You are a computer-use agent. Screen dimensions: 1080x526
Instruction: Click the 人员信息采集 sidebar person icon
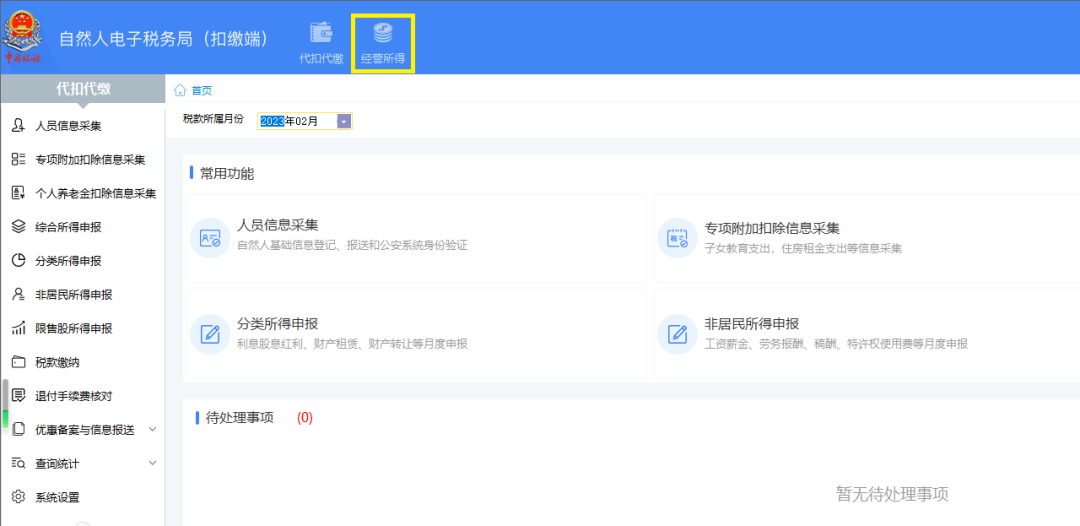[19, 125]
